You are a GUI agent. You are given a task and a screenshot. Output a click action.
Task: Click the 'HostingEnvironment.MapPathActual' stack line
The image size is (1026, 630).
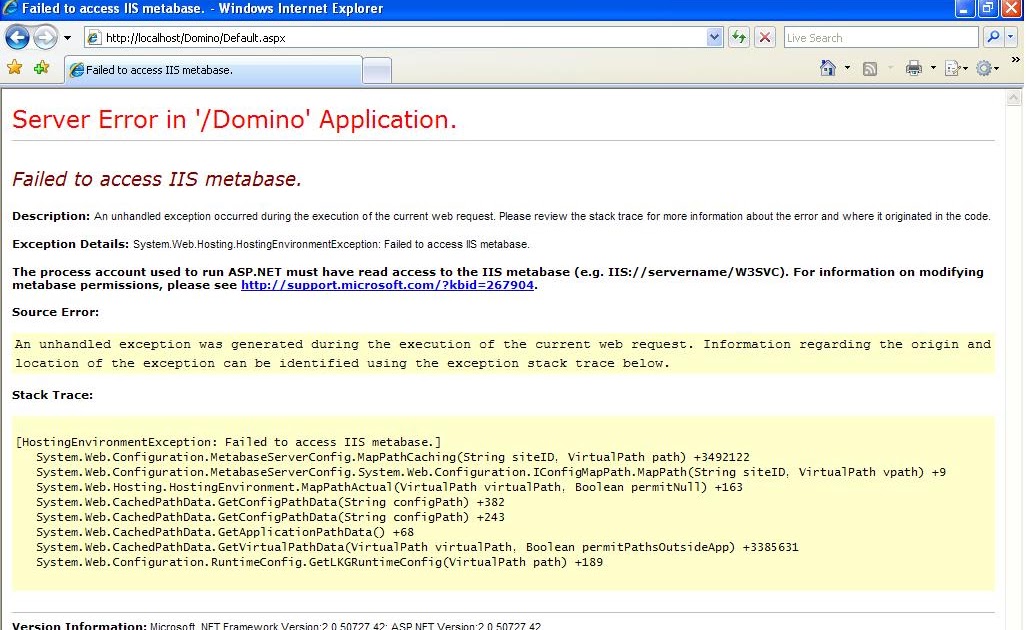pos(389,487)
